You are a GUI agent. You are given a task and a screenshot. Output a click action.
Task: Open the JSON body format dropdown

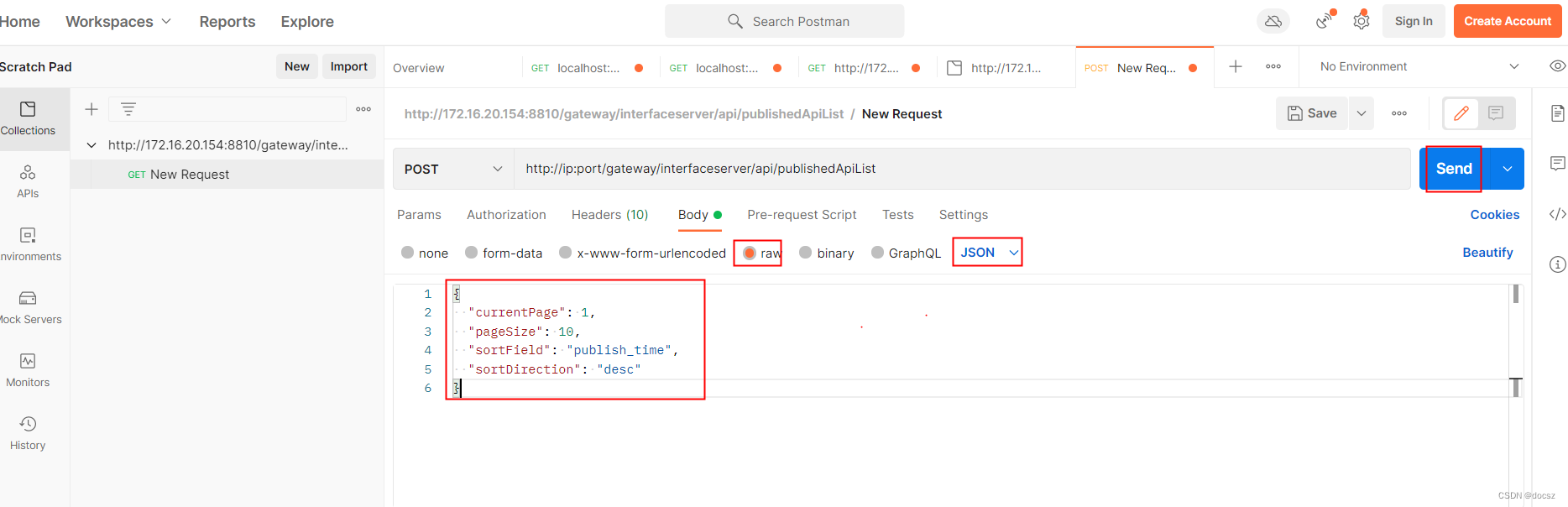[x=988, y=253]
